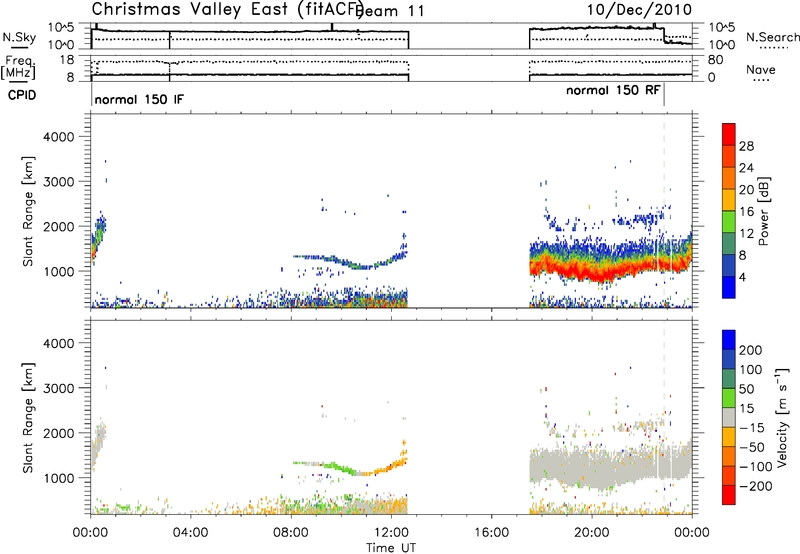The height and width of the screenshot is (554, 800).
Task: Click the 'Power [dB]' colorbar title
Action: point(763,211)
